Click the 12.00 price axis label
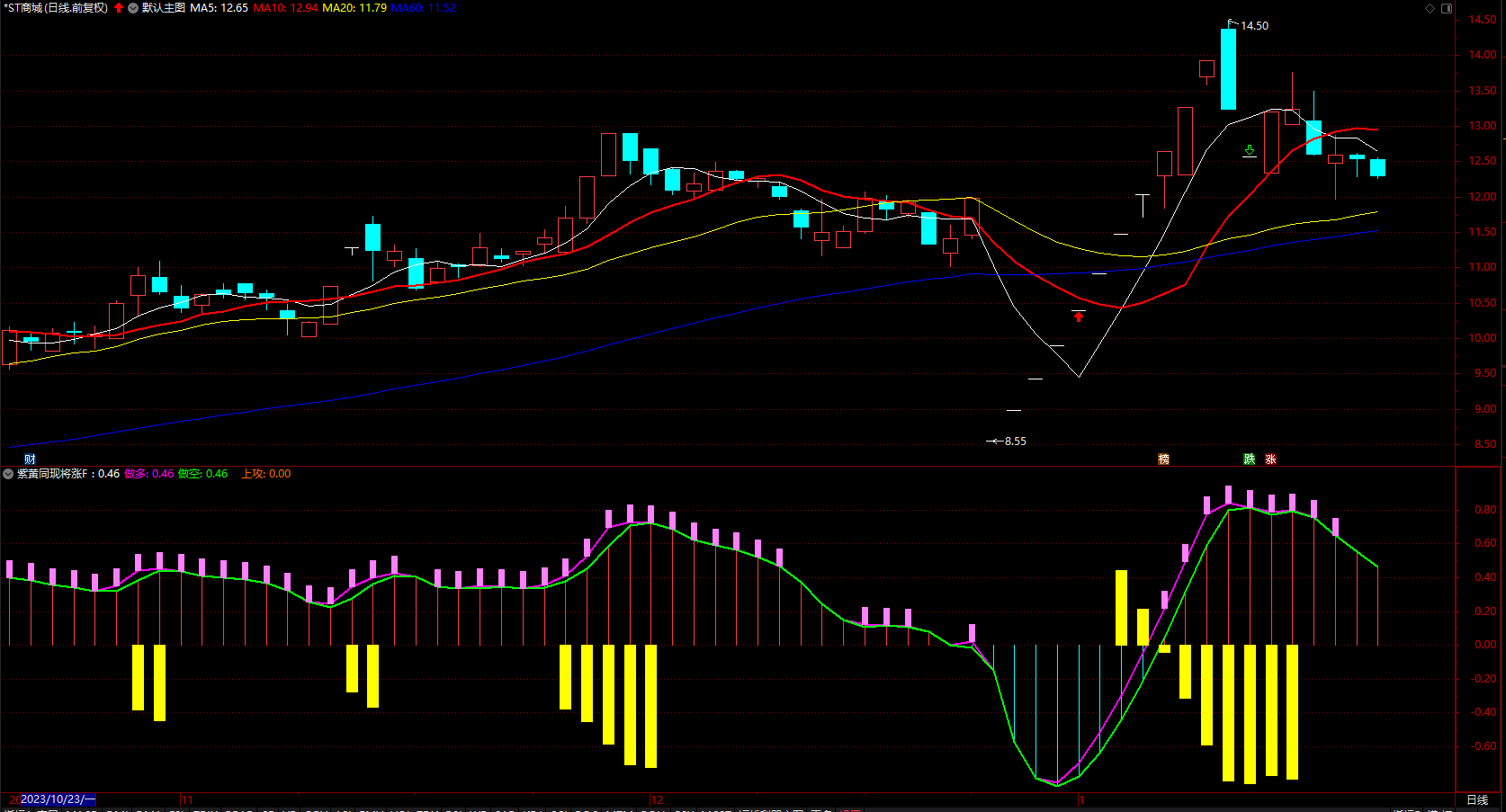The width and height of the screenshot is (1506, 812). coord(1483,197)
